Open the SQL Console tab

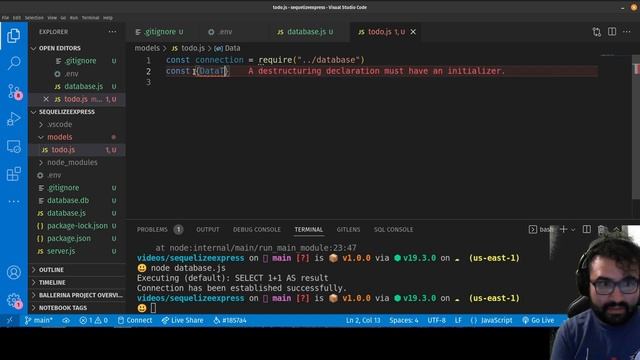coord(393,229)
